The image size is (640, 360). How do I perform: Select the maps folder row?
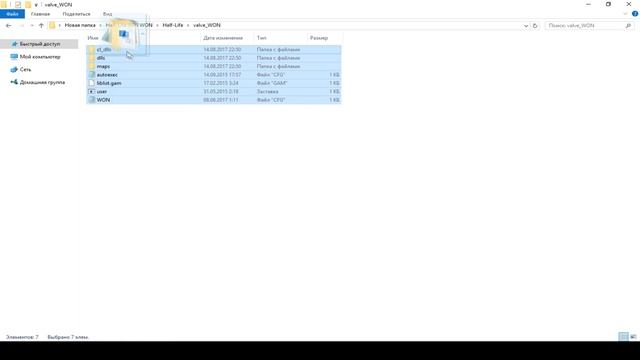click(x=213, y=66)
